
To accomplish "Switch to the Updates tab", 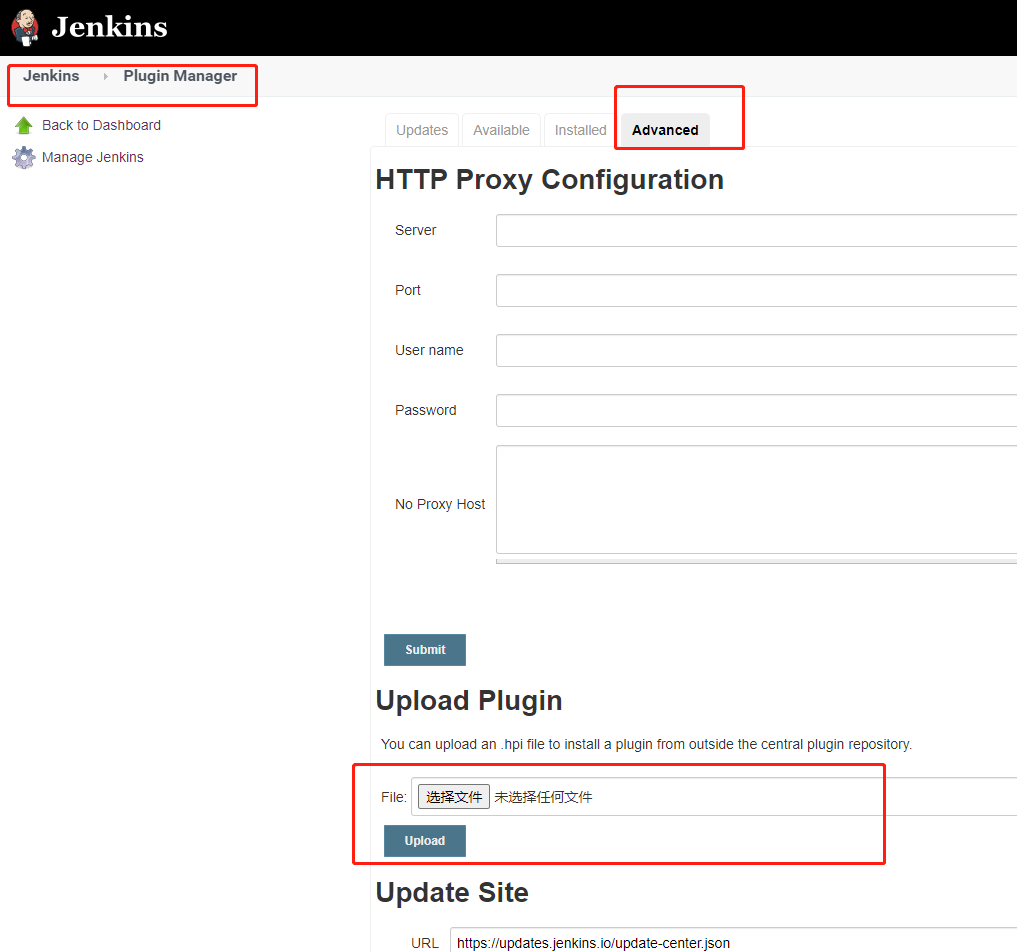I will click(x=421, y=130).
